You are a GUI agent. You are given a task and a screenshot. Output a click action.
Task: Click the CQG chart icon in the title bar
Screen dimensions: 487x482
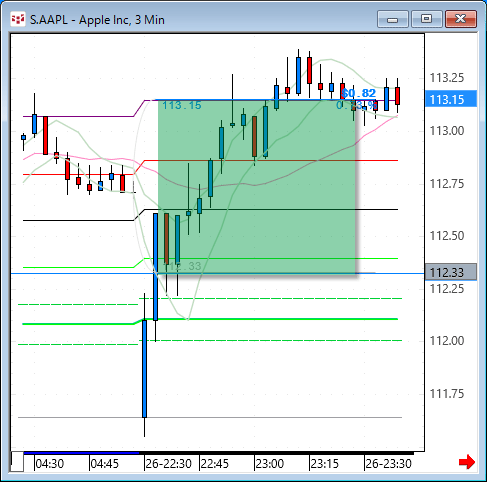(18, 19)
